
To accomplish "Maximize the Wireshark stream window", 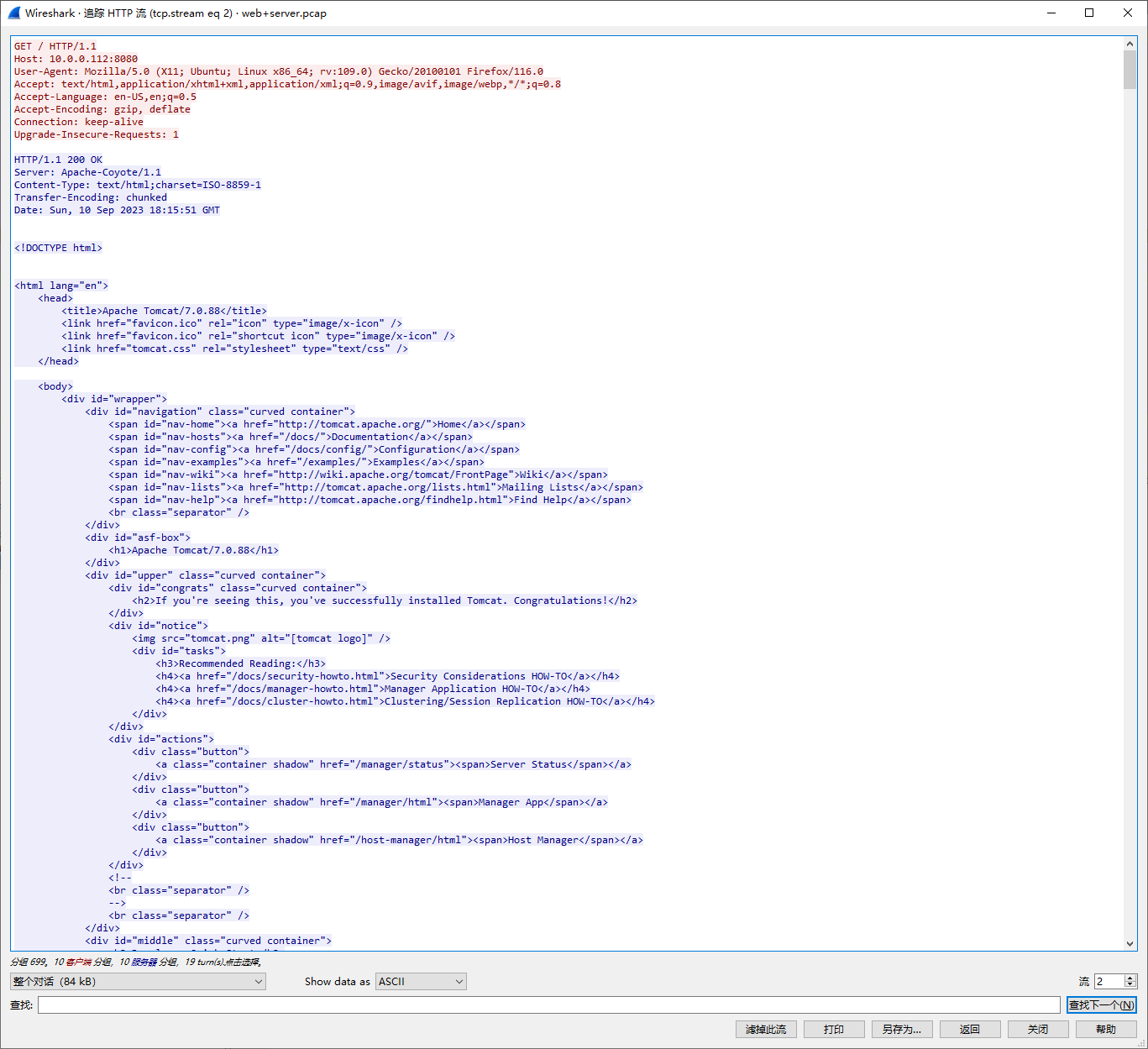I will [x=1089, y=13].
